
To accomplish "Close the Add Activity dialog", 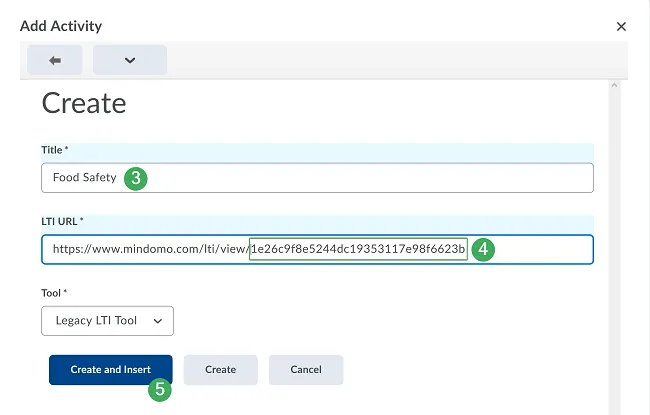I will (x=621, y=27).
